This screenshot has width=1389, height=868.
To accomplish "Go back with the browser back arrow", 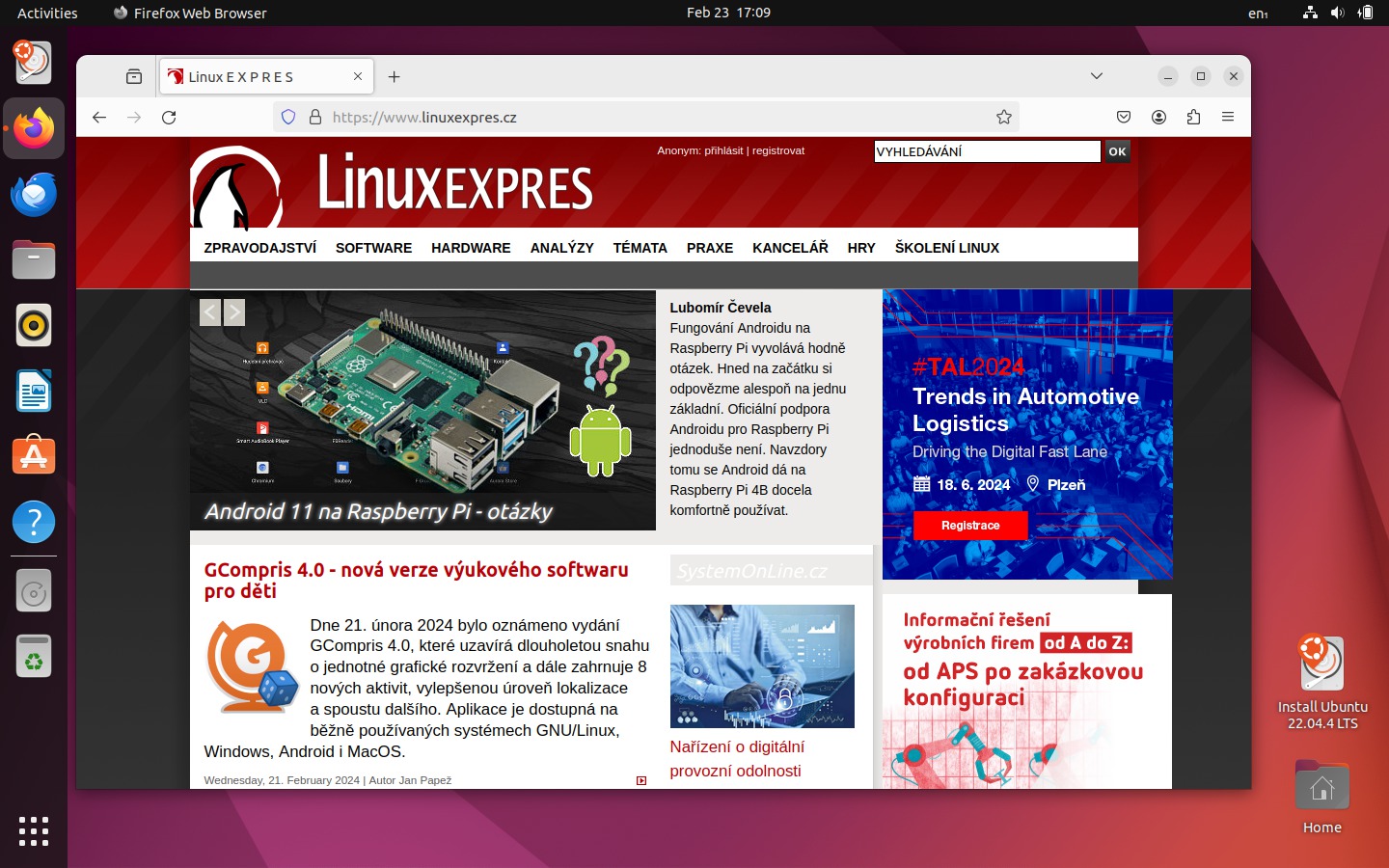I will coord(99,117).
